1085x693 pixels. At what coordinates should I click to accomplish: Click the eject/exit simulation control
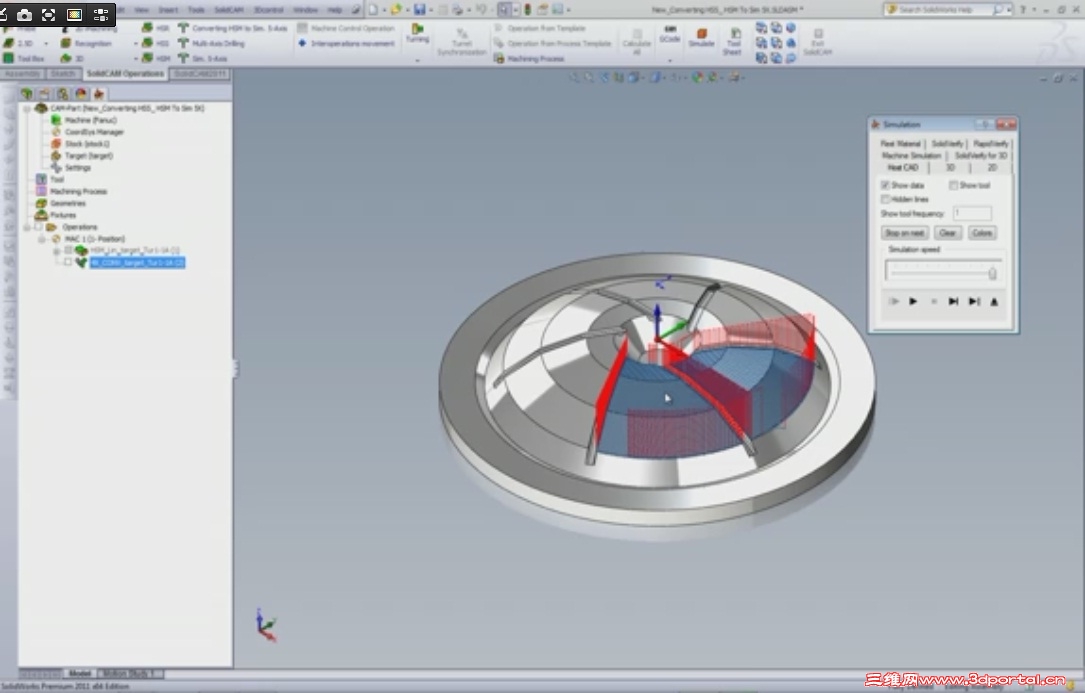[994, 301]
